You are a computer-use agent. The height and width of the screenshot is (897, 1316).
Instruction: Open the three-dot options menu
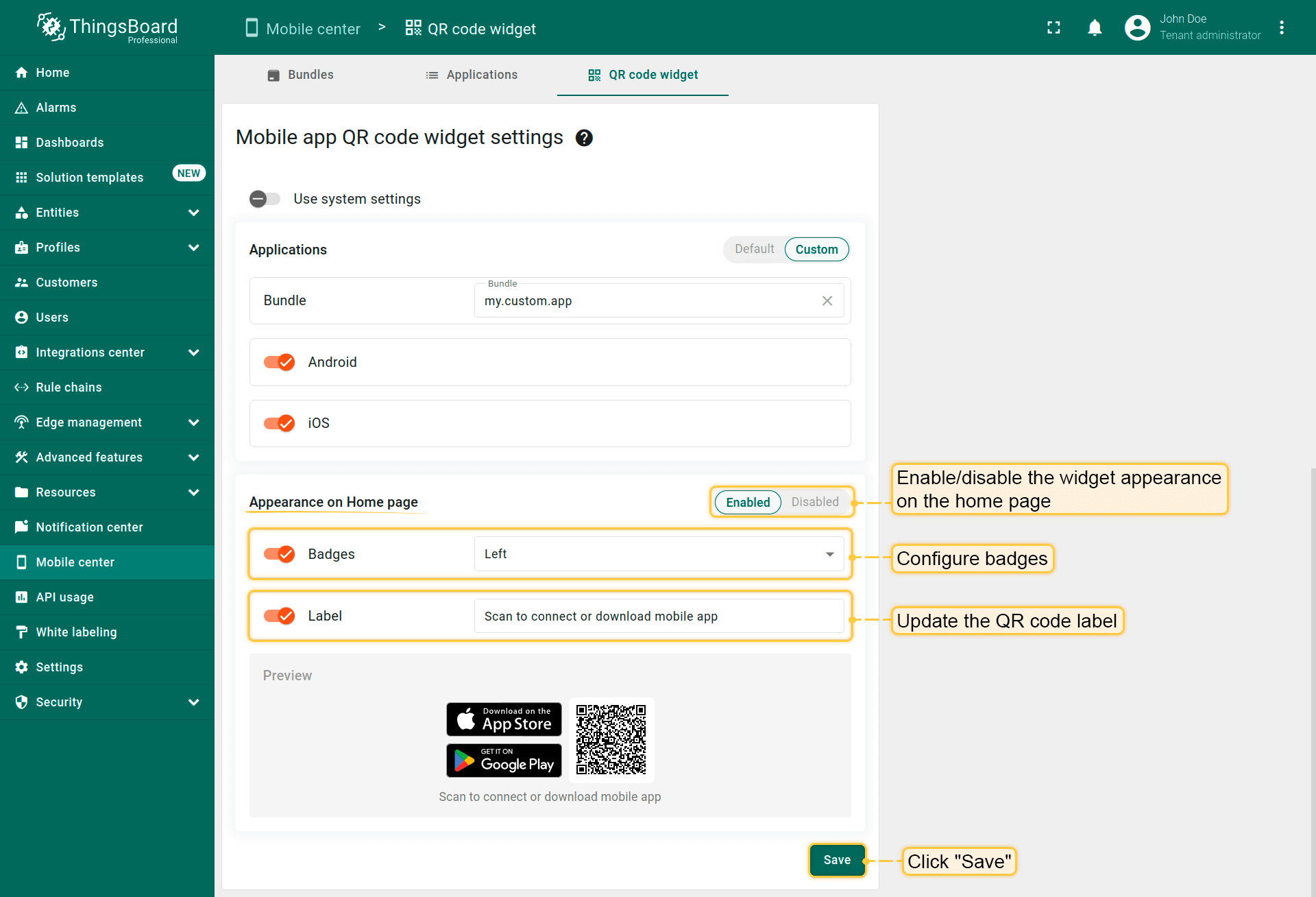pyautogui.click(x=1281, y=27)
